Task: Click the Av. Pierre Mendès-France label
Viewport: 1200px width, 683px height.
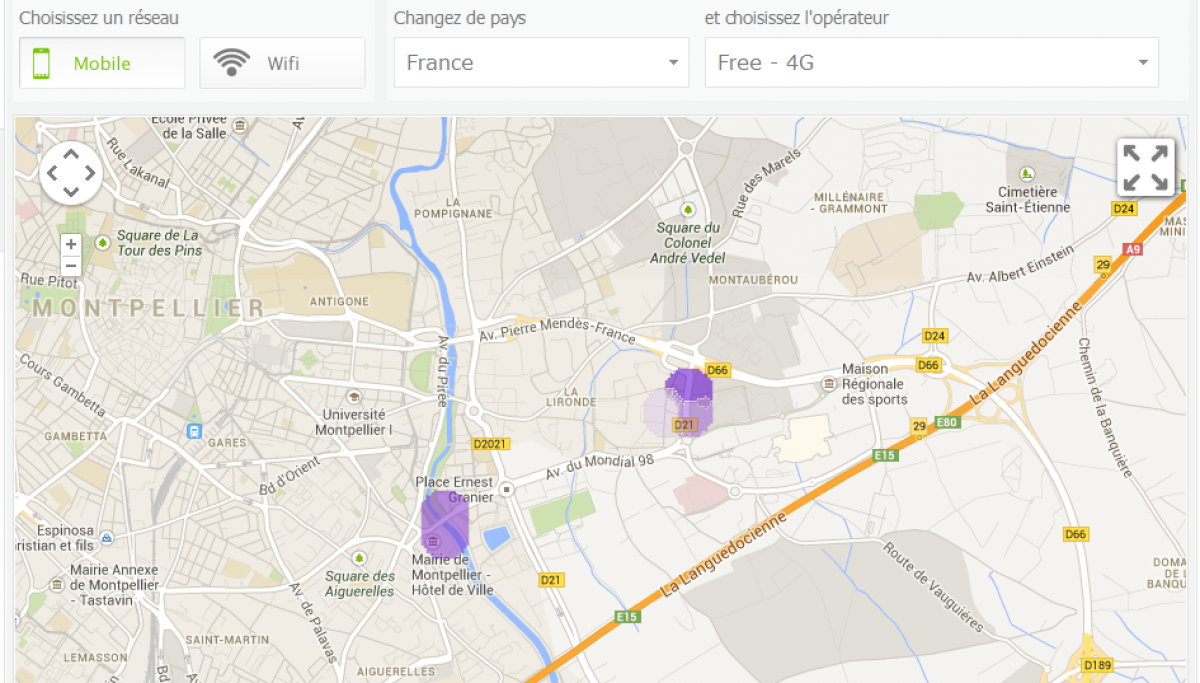Action: coord(557,331)
